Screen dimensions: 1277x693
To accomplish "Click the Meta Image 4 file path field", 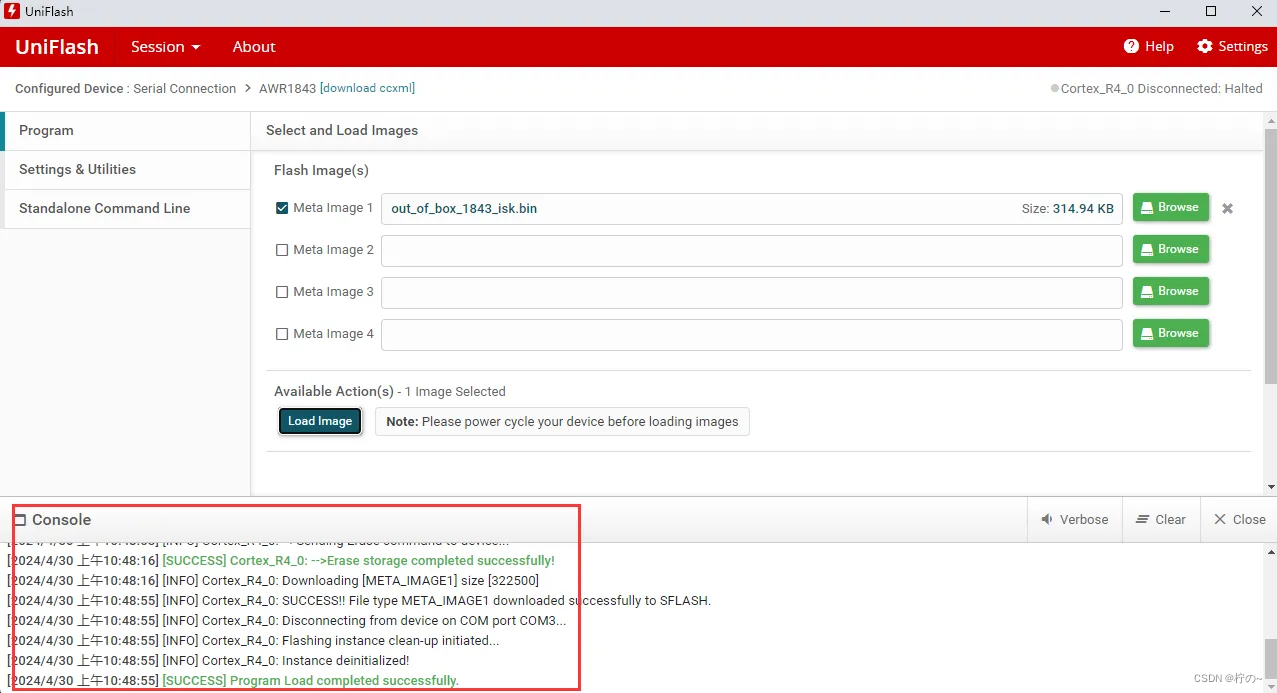I will (751, 334).
